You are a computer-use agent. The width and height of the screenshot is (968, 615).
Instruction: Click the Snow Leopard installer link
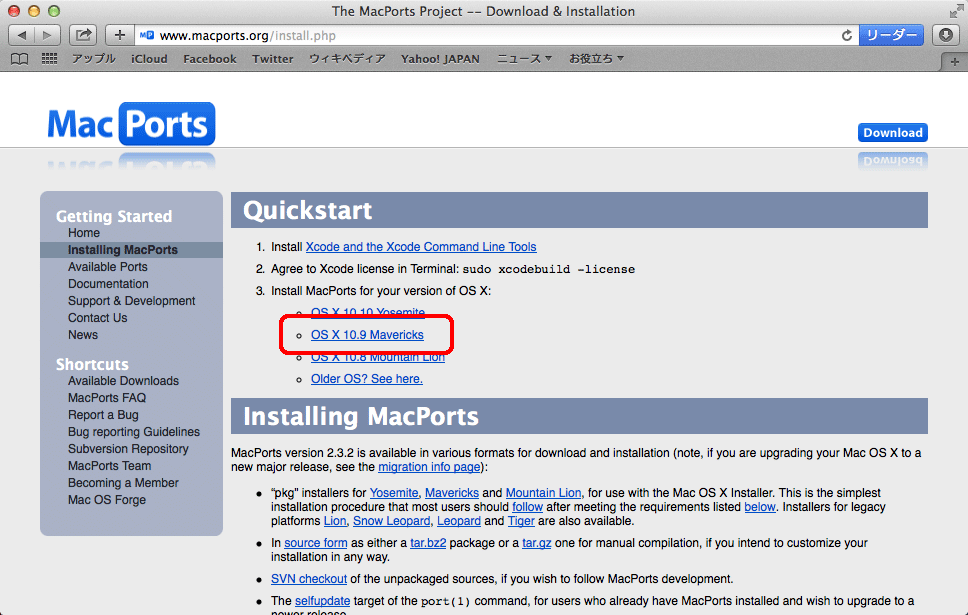coord(391,521)
